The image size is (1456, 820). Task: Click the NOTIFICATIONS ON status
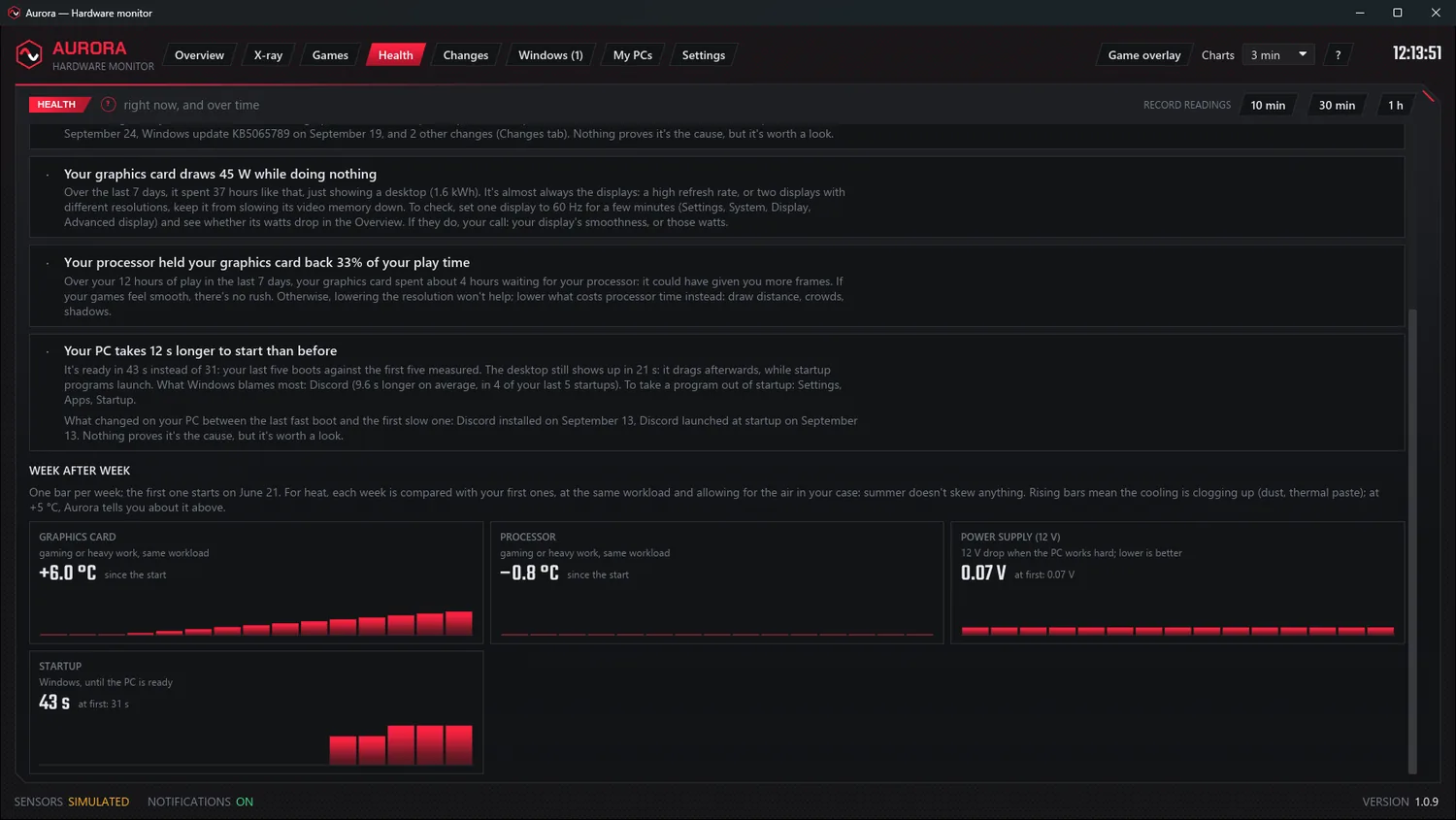(200, 802)
